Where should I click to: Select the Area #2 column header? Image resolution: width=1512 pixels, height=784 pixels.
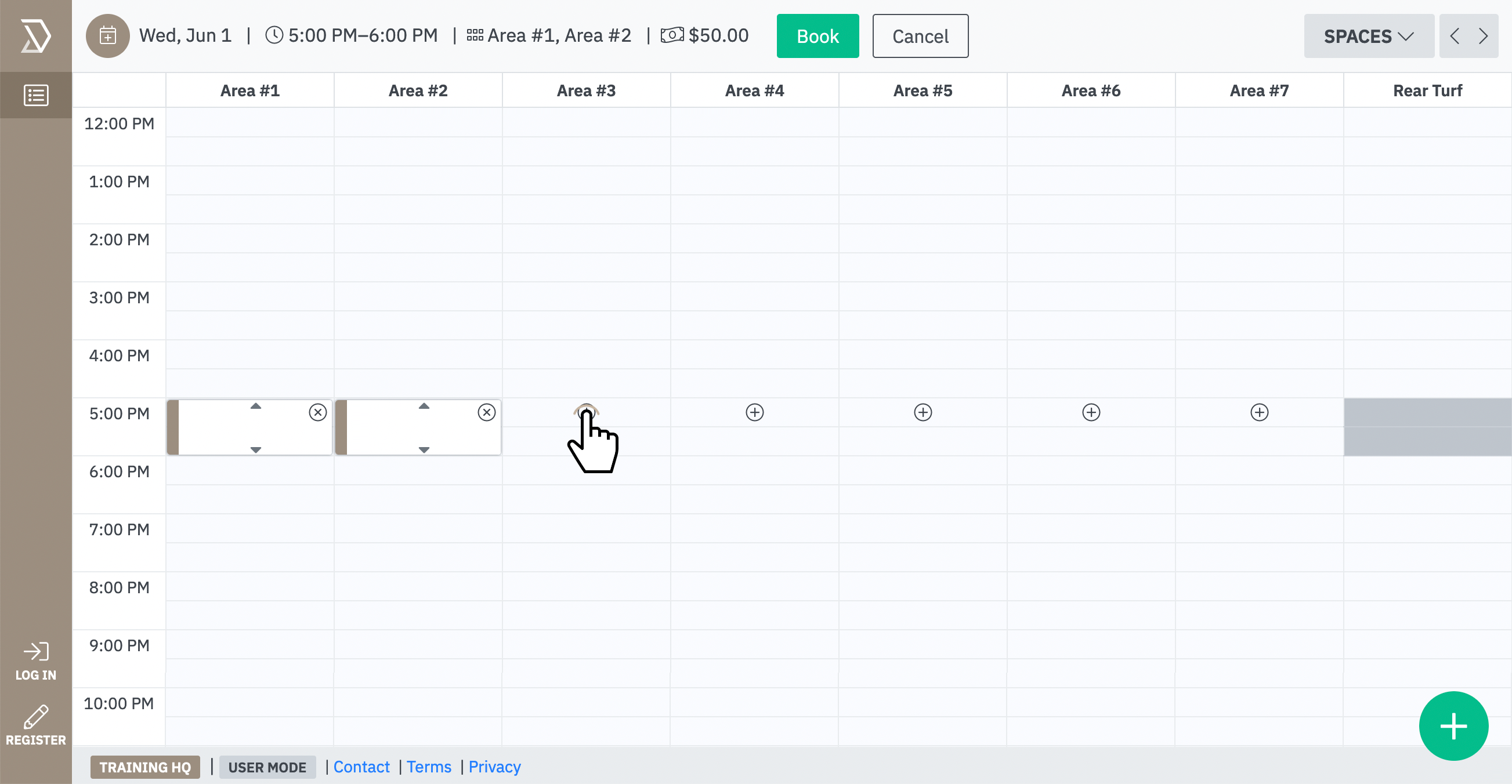(x=418, y=90)
